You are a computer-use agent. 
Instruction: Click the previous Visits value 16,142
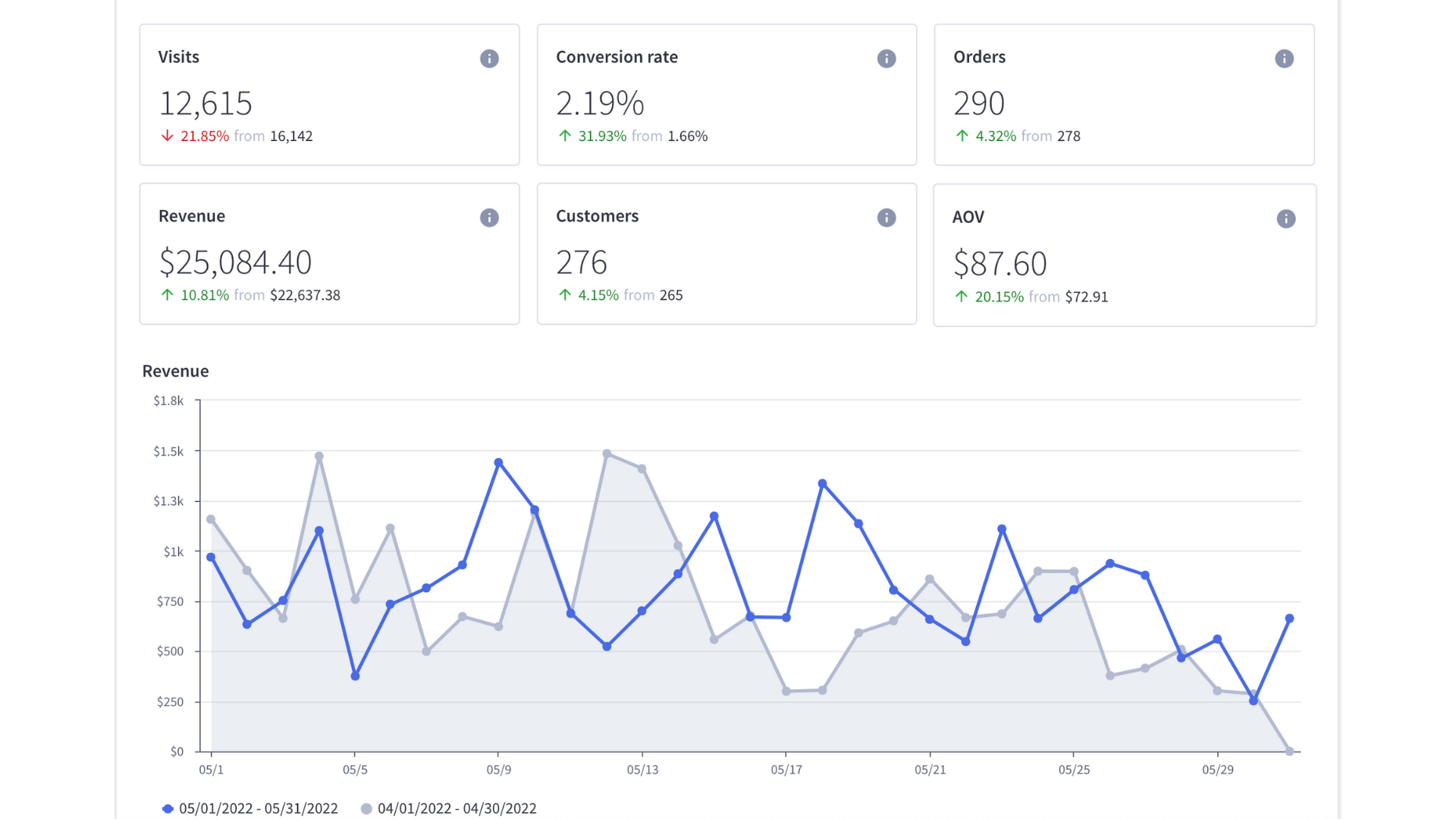click(291, 136)
